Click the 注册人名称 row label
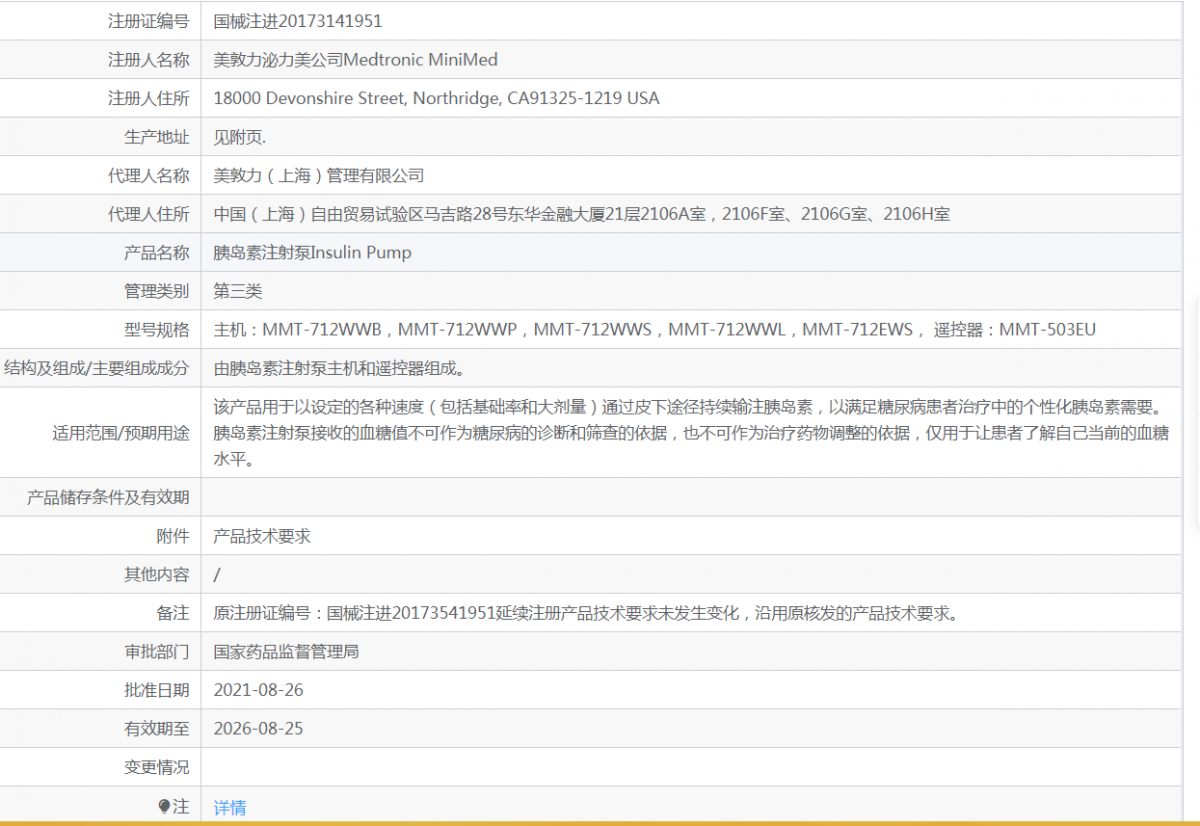 coord(148,60)
